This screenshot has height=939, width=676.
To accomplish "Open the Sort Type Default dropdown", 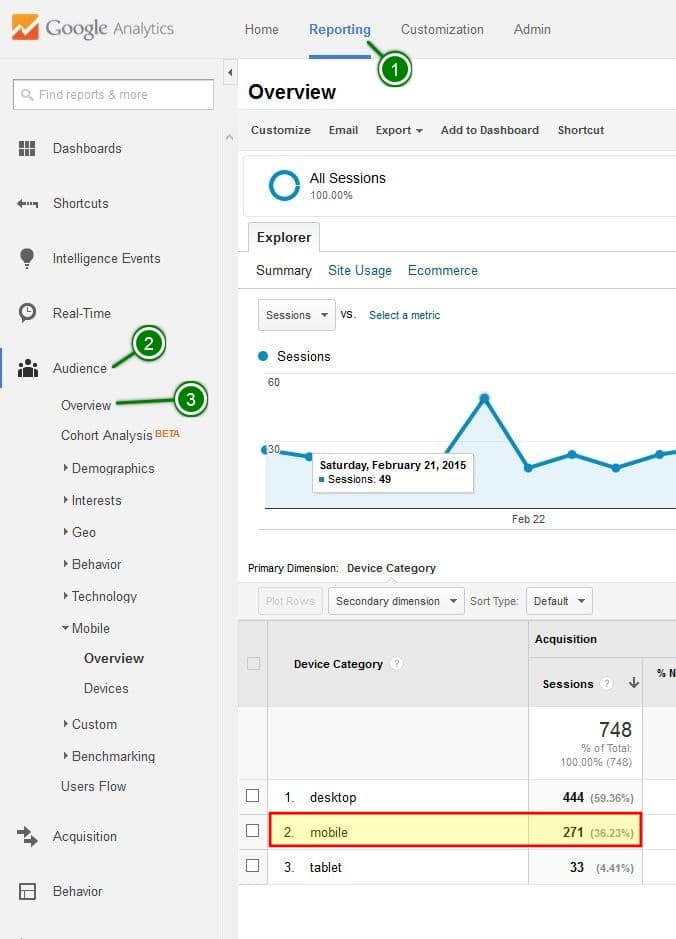I will [x=559, y=601].
